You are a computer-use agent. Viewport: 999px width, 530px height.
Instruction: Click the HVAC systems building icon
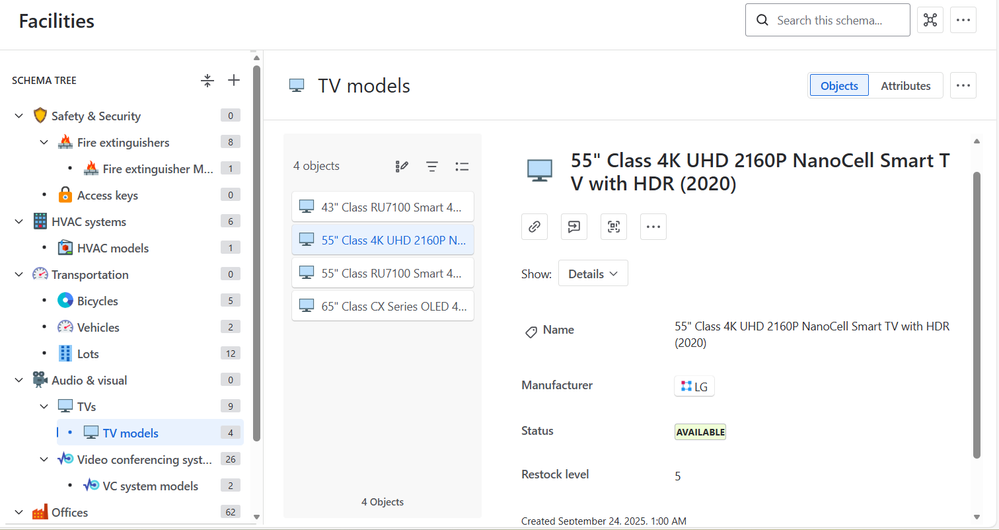40,221
